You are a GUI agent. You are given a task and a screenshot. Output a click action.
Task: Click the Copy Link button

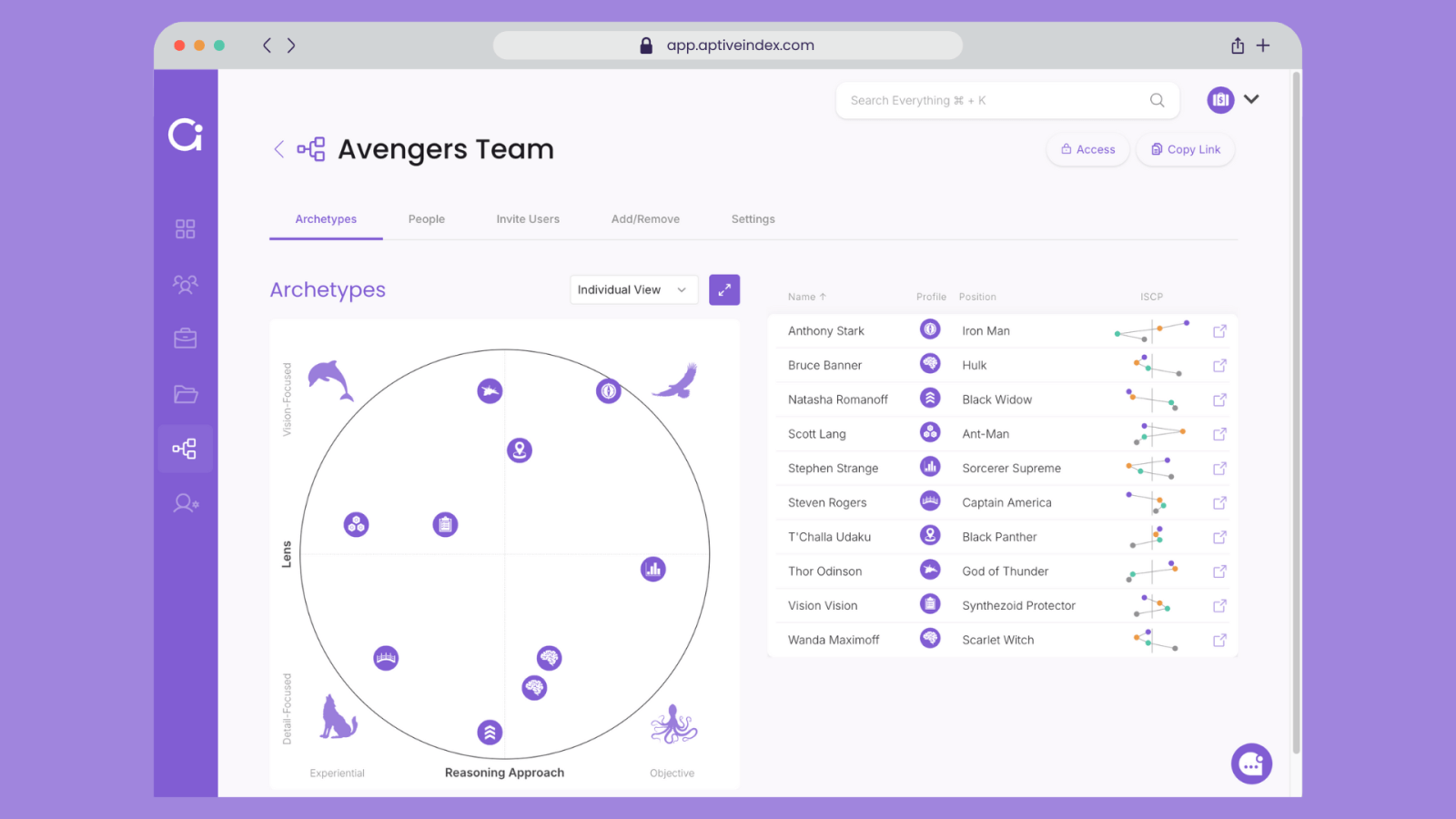pos(1185,149)
